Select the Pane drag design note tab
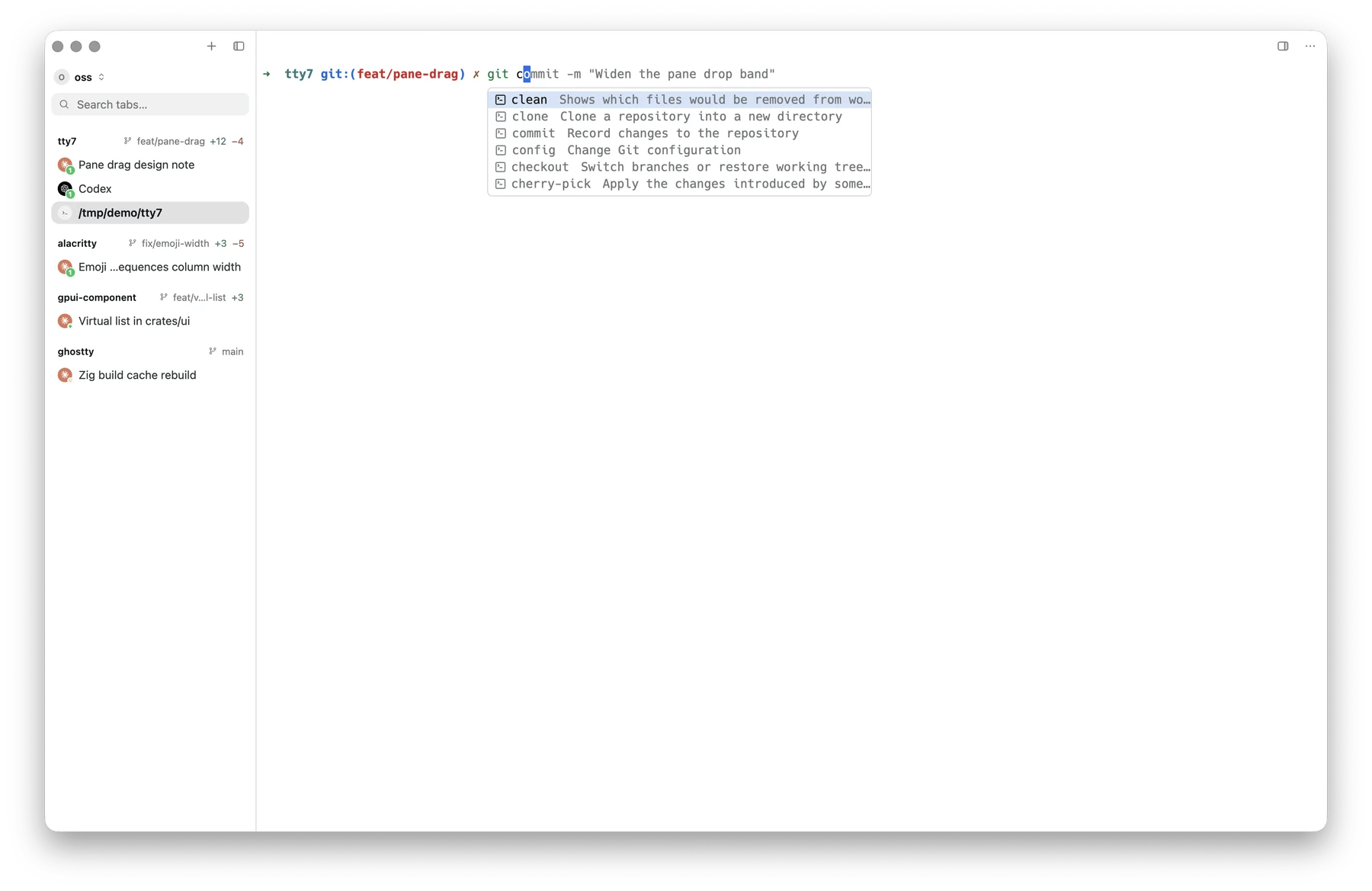1372x891 pixels. pyautogui.click(x=150, y=165)
